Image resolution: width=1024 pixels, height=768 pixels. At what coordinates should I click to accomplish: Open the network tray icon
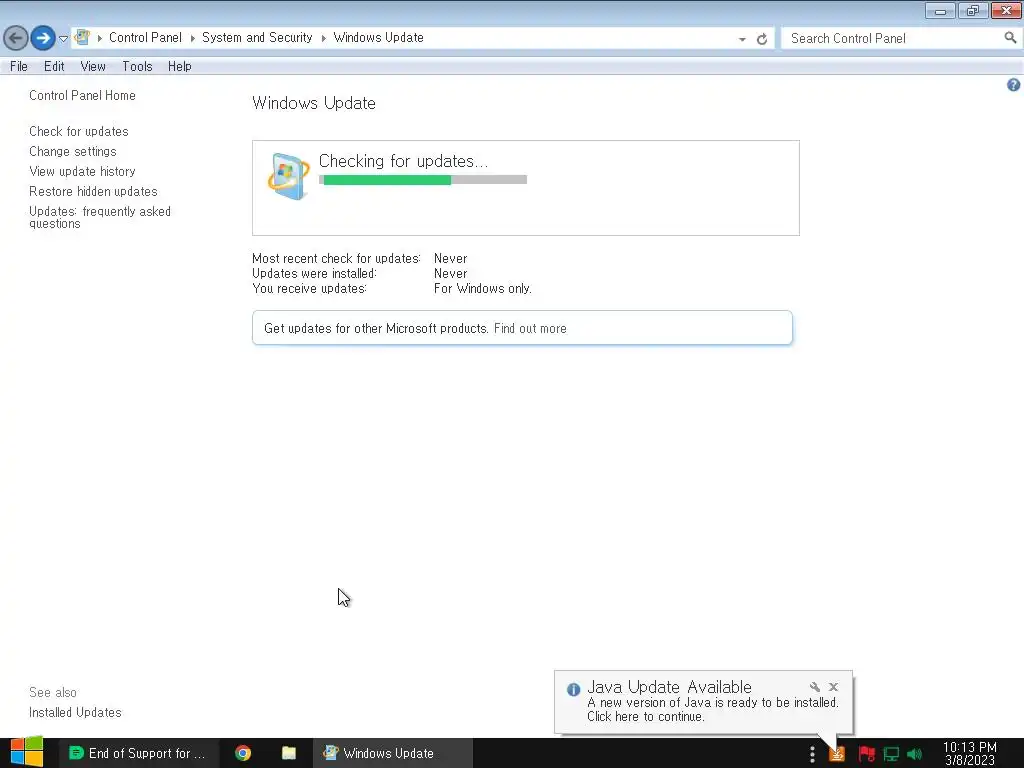(891, 754)
